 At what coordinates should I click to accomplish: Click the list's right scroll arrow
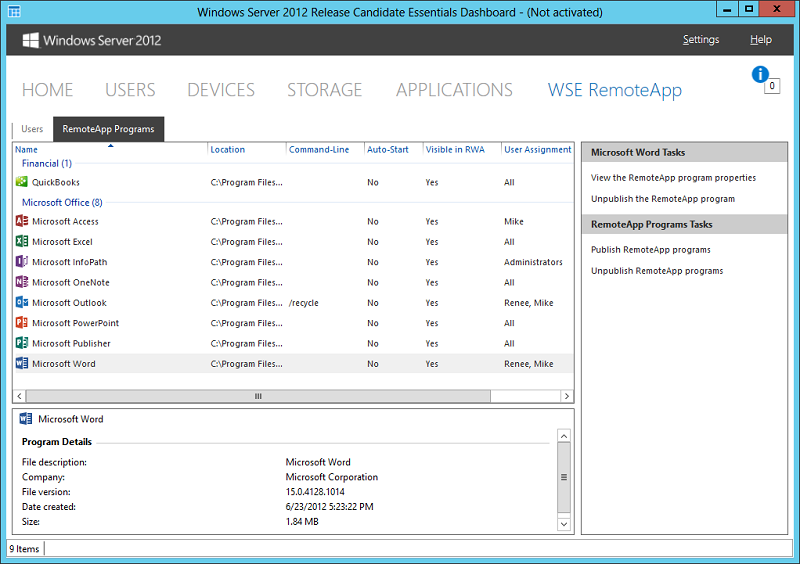pos(567,396)
